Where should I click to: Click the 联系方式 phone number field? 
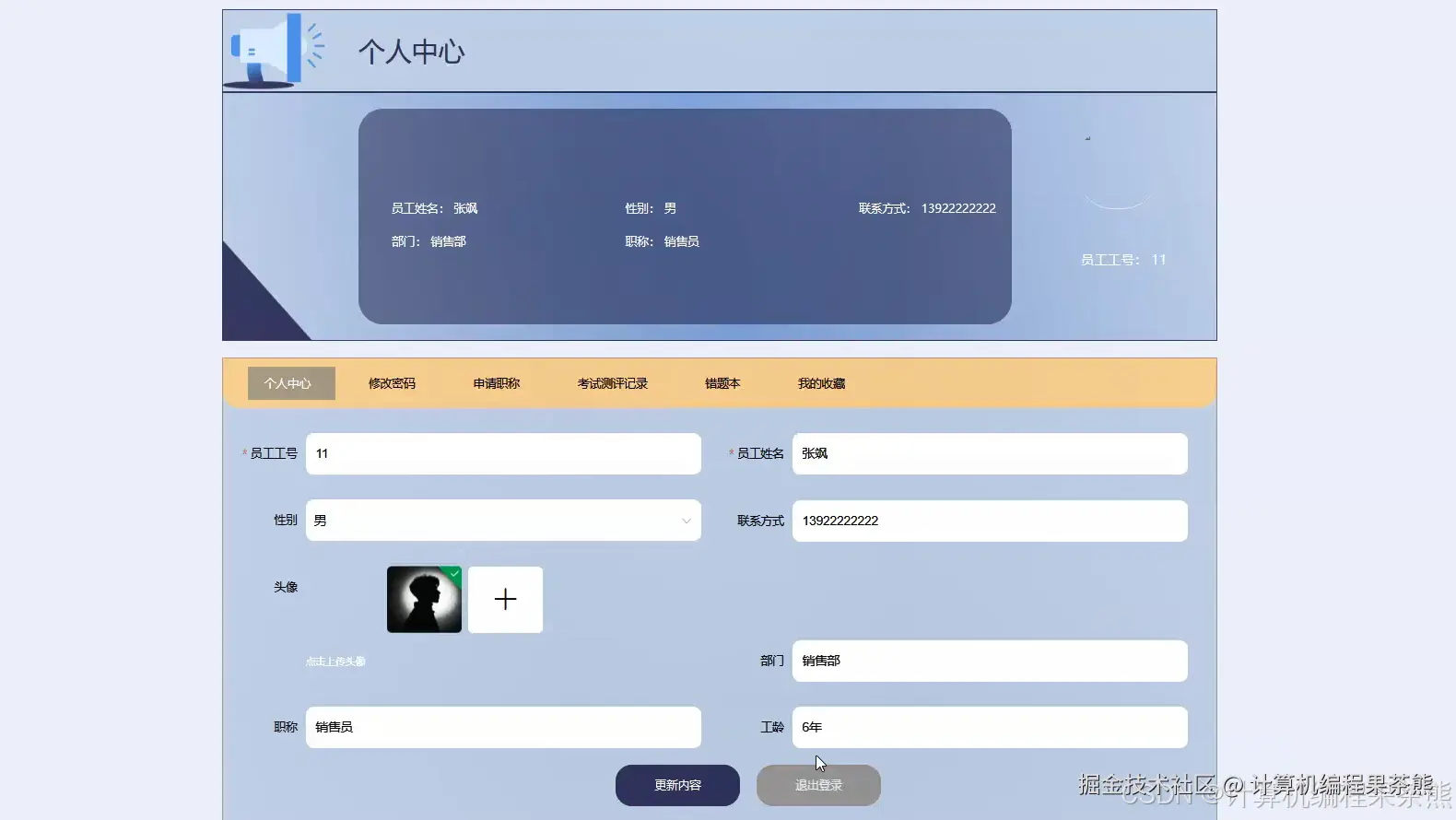click(990, 521)
